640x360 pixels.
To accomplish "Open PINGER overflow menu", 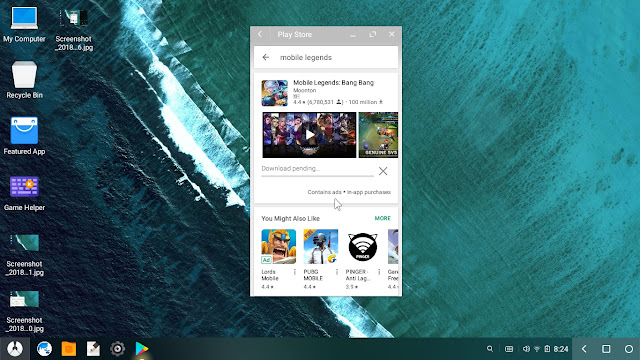I will (x=379, y=272).
